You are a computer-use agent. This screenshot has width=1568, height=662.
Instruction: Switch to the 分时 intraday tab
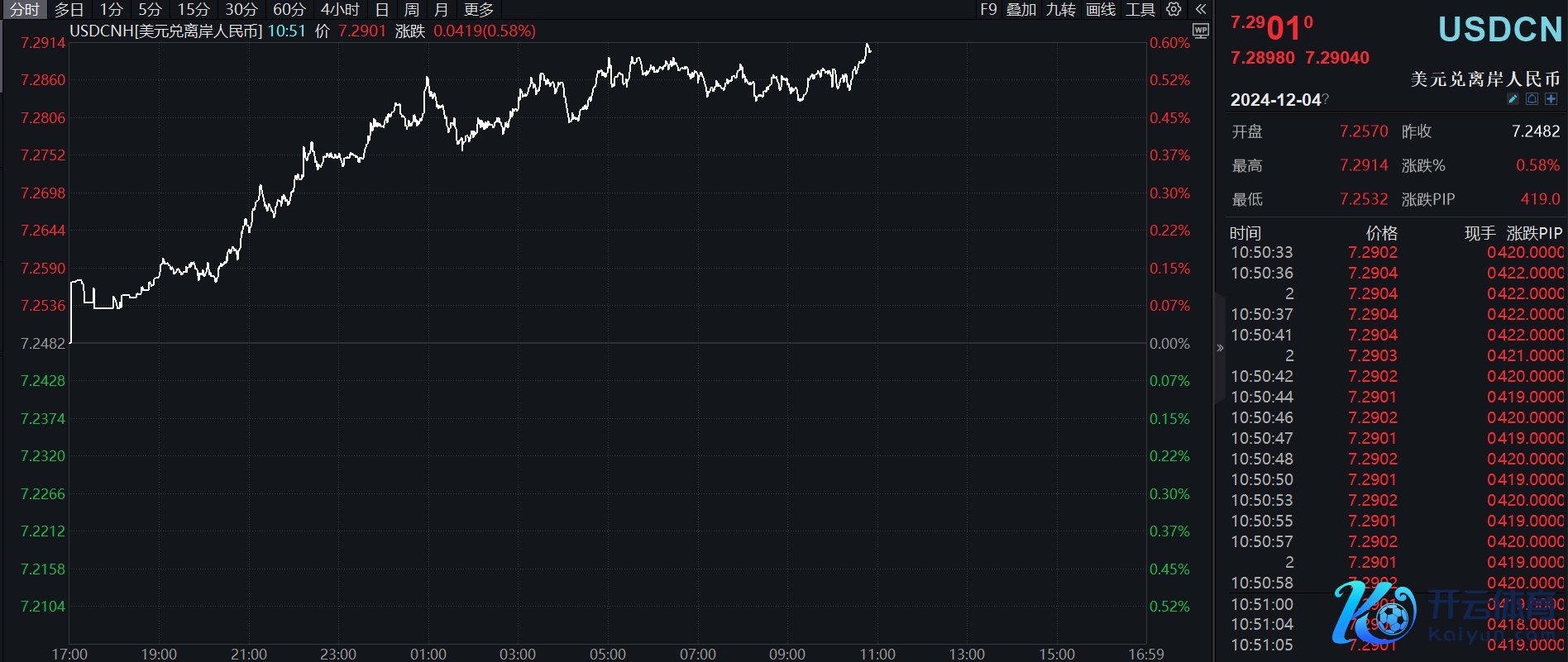[x=25, y=9]
